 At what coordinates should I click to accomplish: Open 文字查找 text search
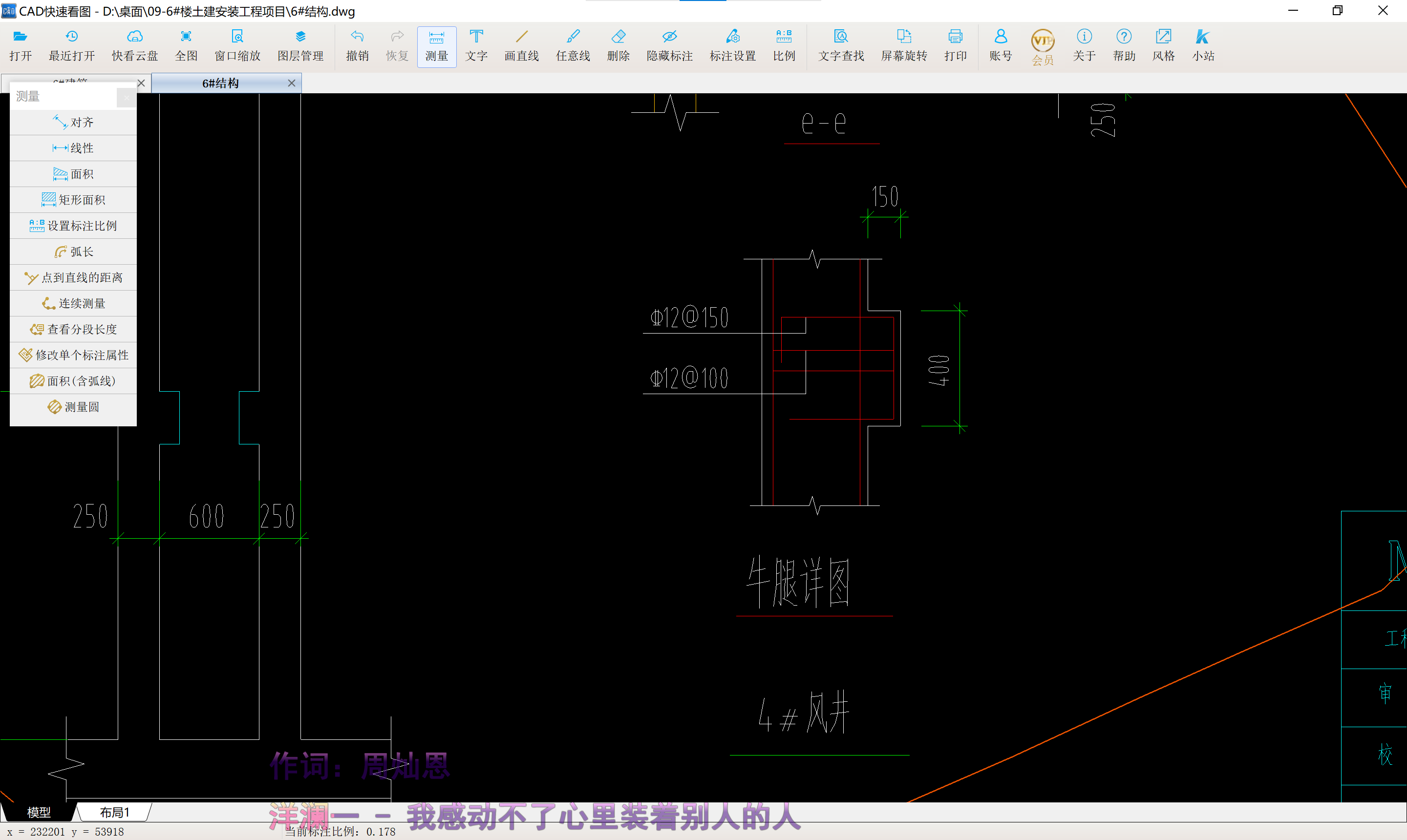841,46
